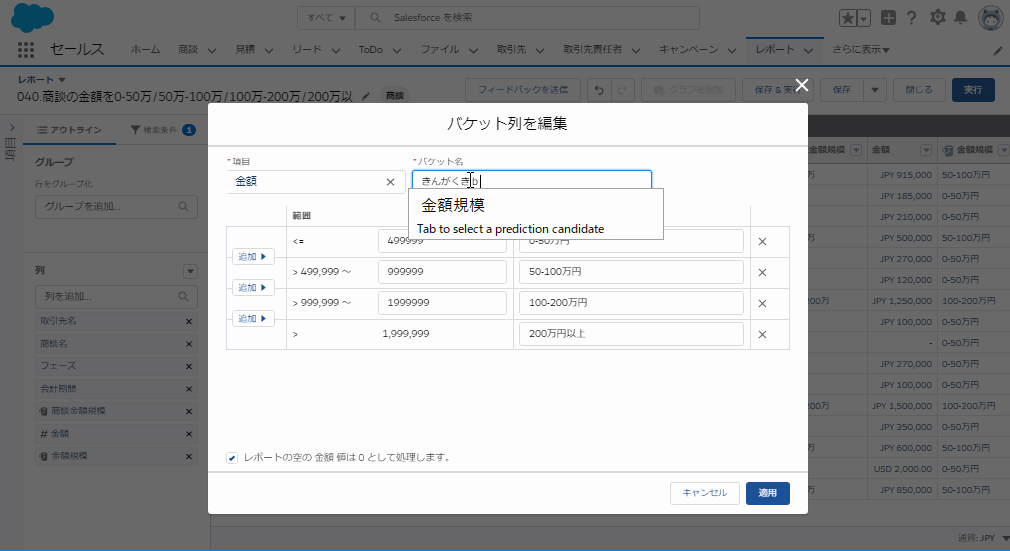The height and width of the screenshot is (551, 1010).
Task: Click the 列を追加 search field
Action: (x=117, y=296)
